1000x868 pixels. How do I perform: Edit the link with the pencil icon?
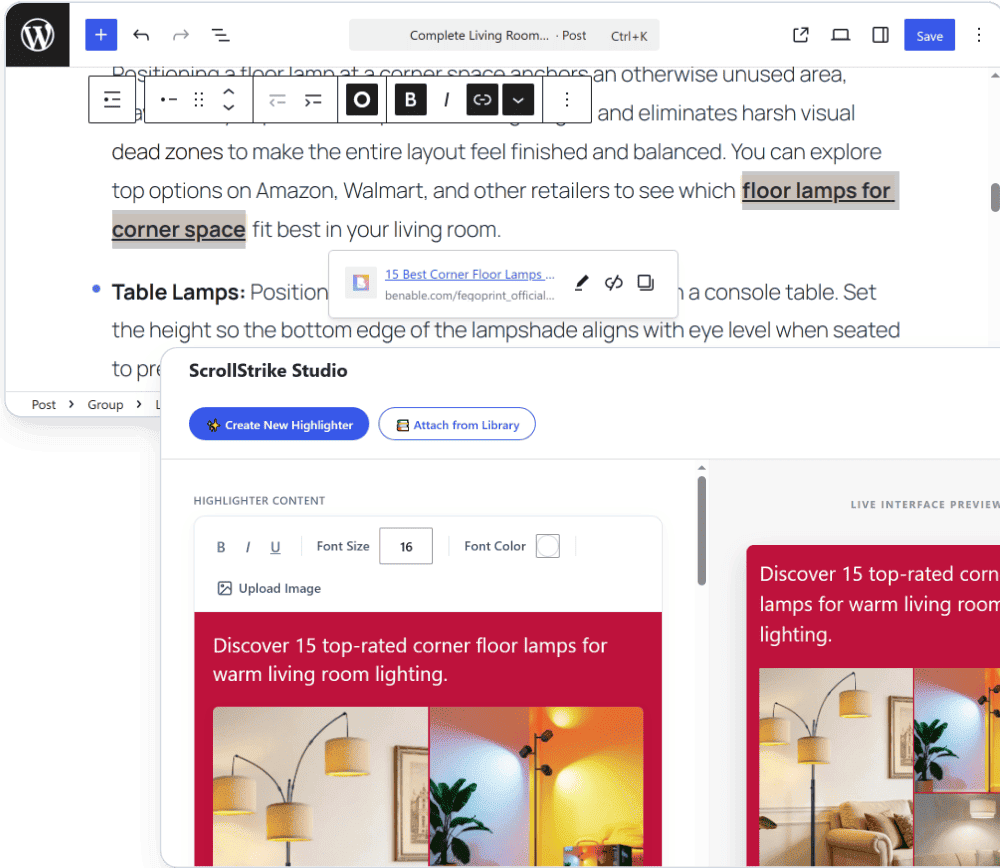pos(581,283)
